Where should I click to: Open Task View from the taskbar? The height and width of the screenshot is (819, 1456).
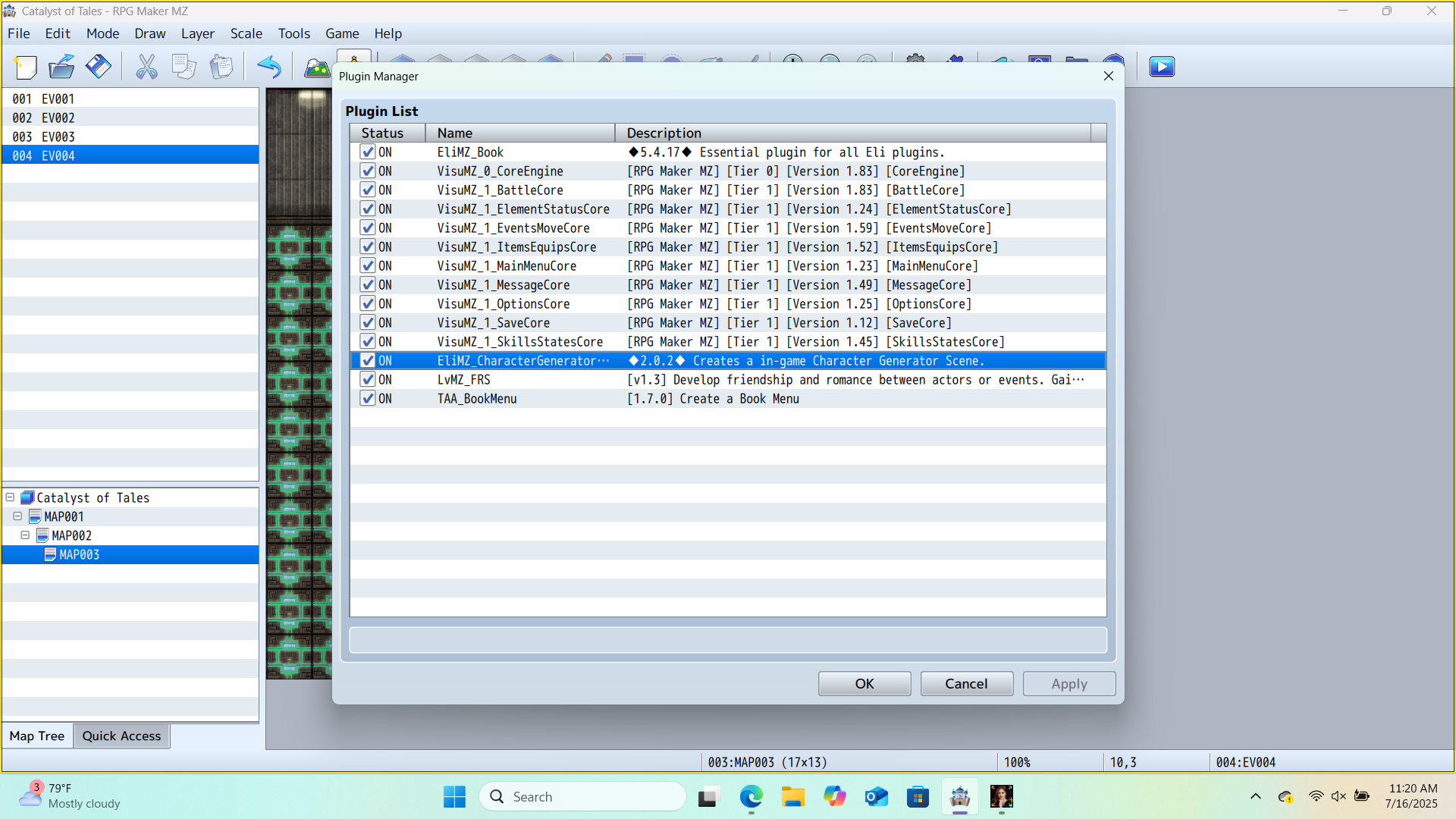point(708,797)
